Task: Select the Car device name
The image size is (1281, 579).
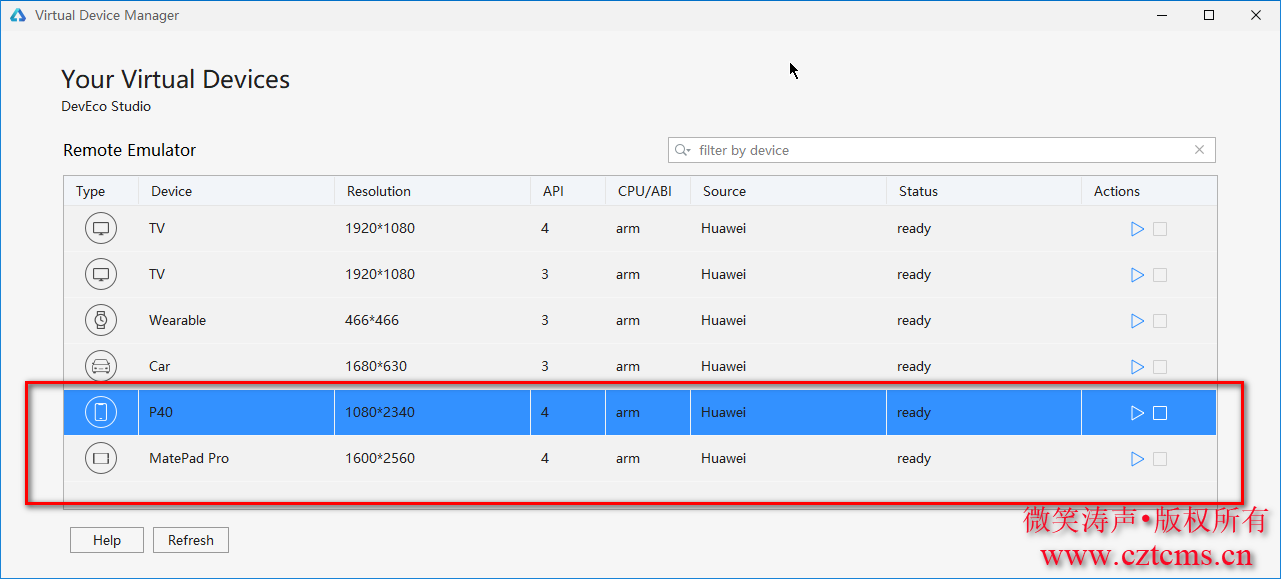Action: pyautogui.click(x=160, y=366)
